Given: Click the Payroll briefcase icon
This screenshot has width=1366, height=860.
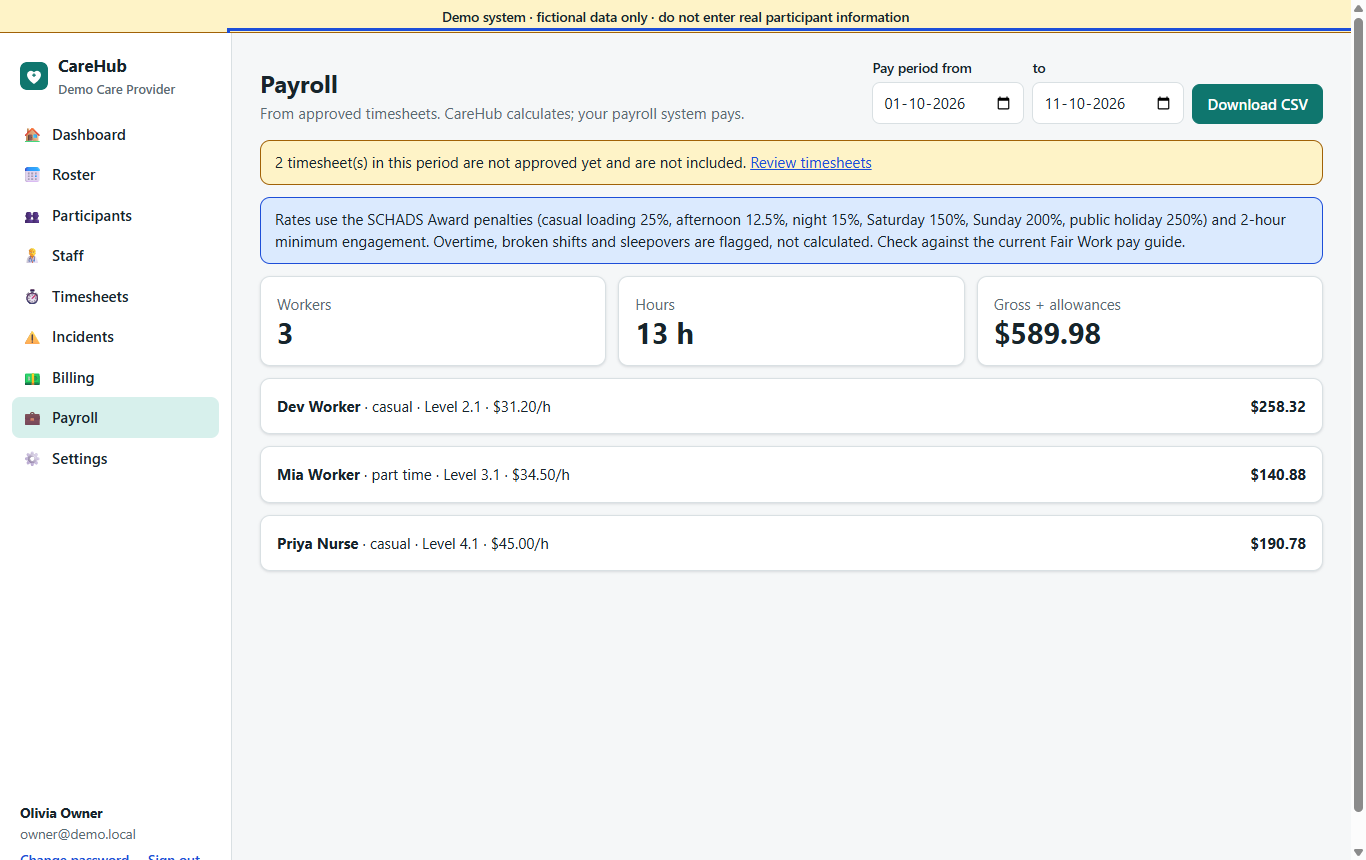Looking at the screenshot, I should [x=32, y=418].
